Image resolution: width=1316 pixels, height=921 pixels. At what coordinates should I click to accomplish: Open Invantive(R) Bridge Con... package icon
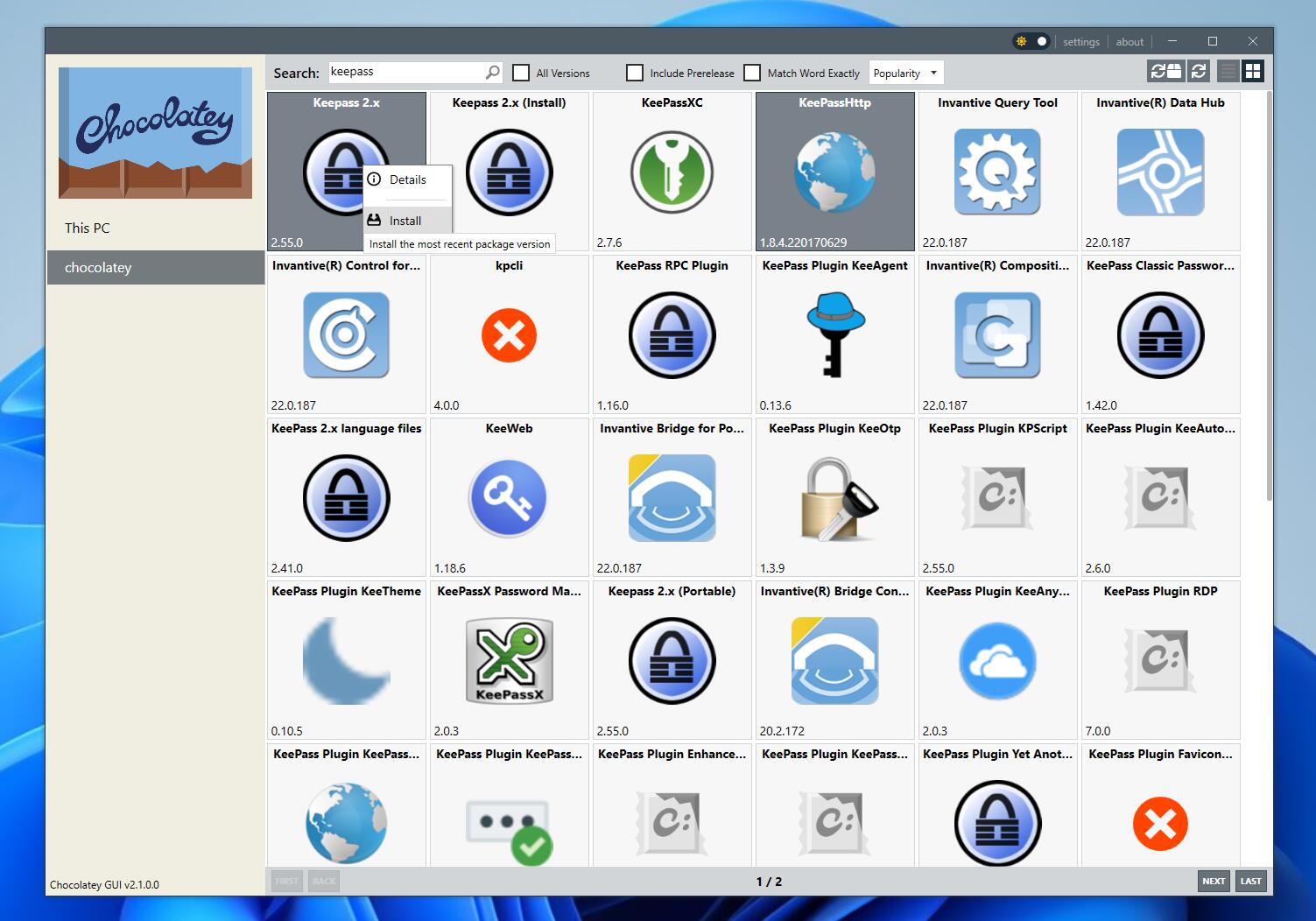pyautogui.click(x=834, y=661)
